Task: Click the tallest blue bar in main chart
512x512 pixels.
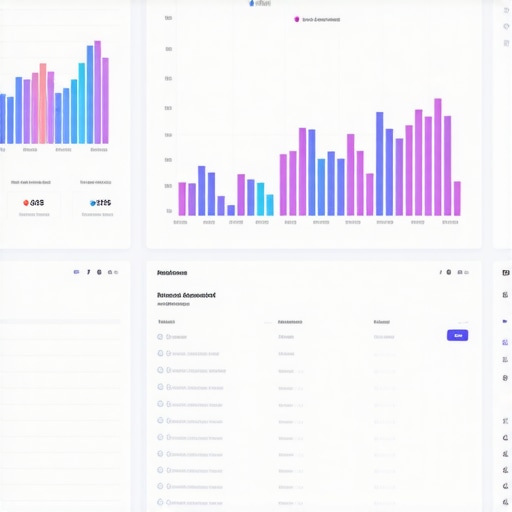Action: (x=380, y=164)
